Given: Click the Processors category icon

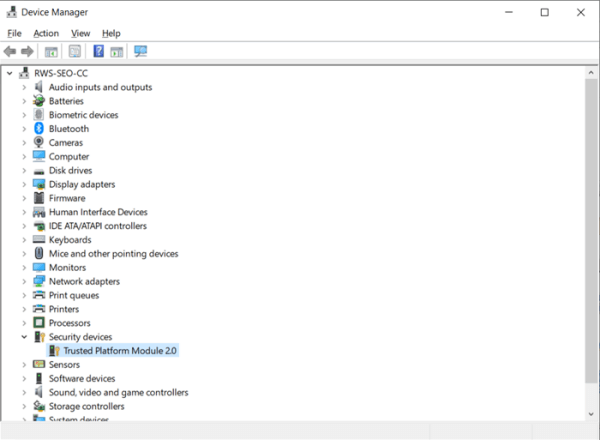Looking at the screenshot, I should pyautogui.click(x=39, y=323).
